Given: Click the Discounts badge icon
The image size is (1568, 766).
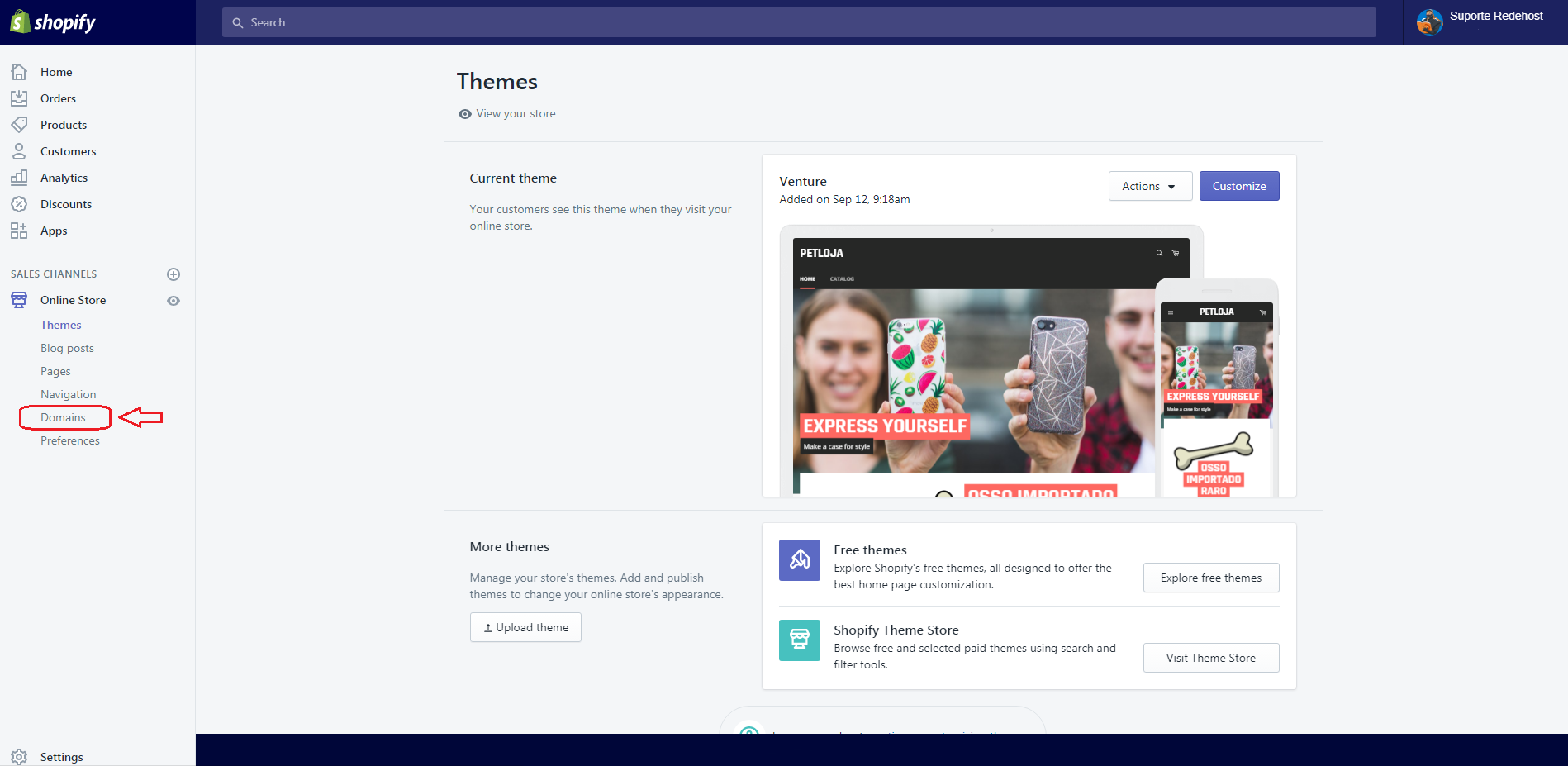Looking at the screenshot, I should (19, 204).
